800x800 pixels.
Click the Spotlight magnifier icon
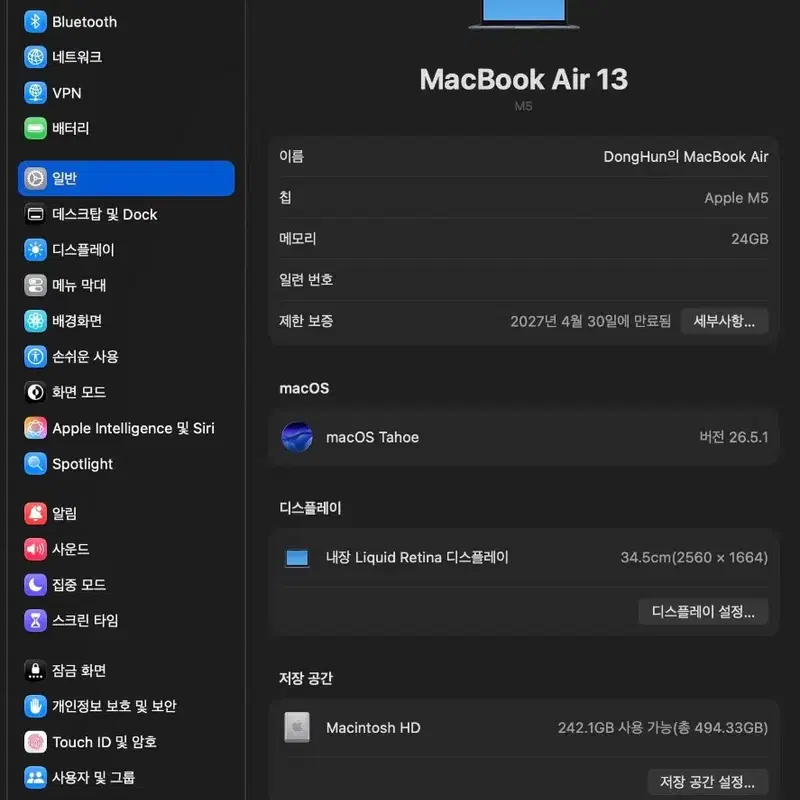(35, 464)
